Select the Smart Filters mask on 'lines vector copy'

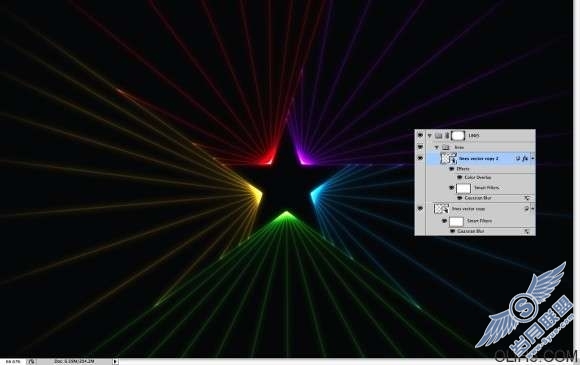click(x=456, y=221)
